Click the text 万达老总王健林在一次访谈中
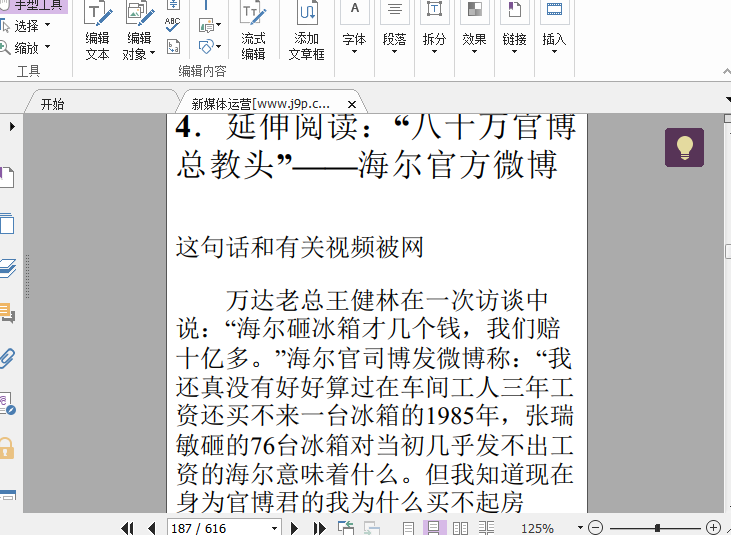Image resolution: width=731 pixels, height=535 pixels. point(386,300)
